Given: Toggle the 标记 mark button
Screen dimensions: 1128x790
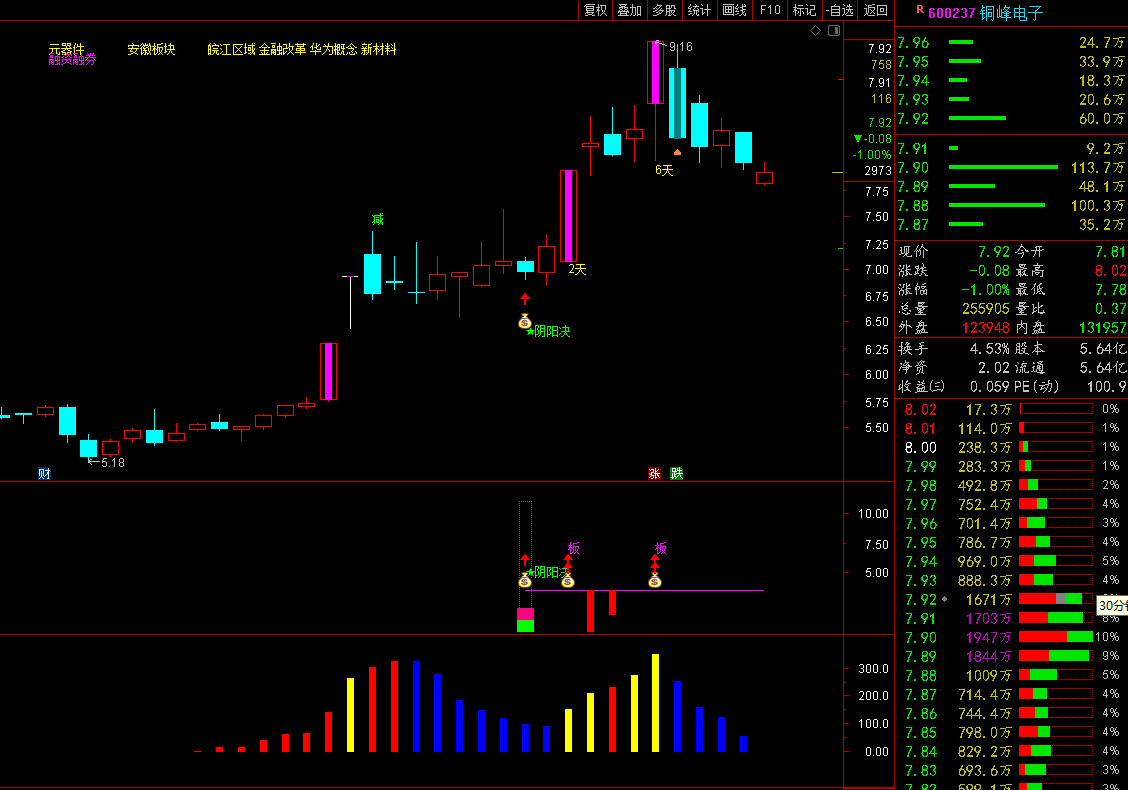Looking at the screenshot, I should 804,10.
